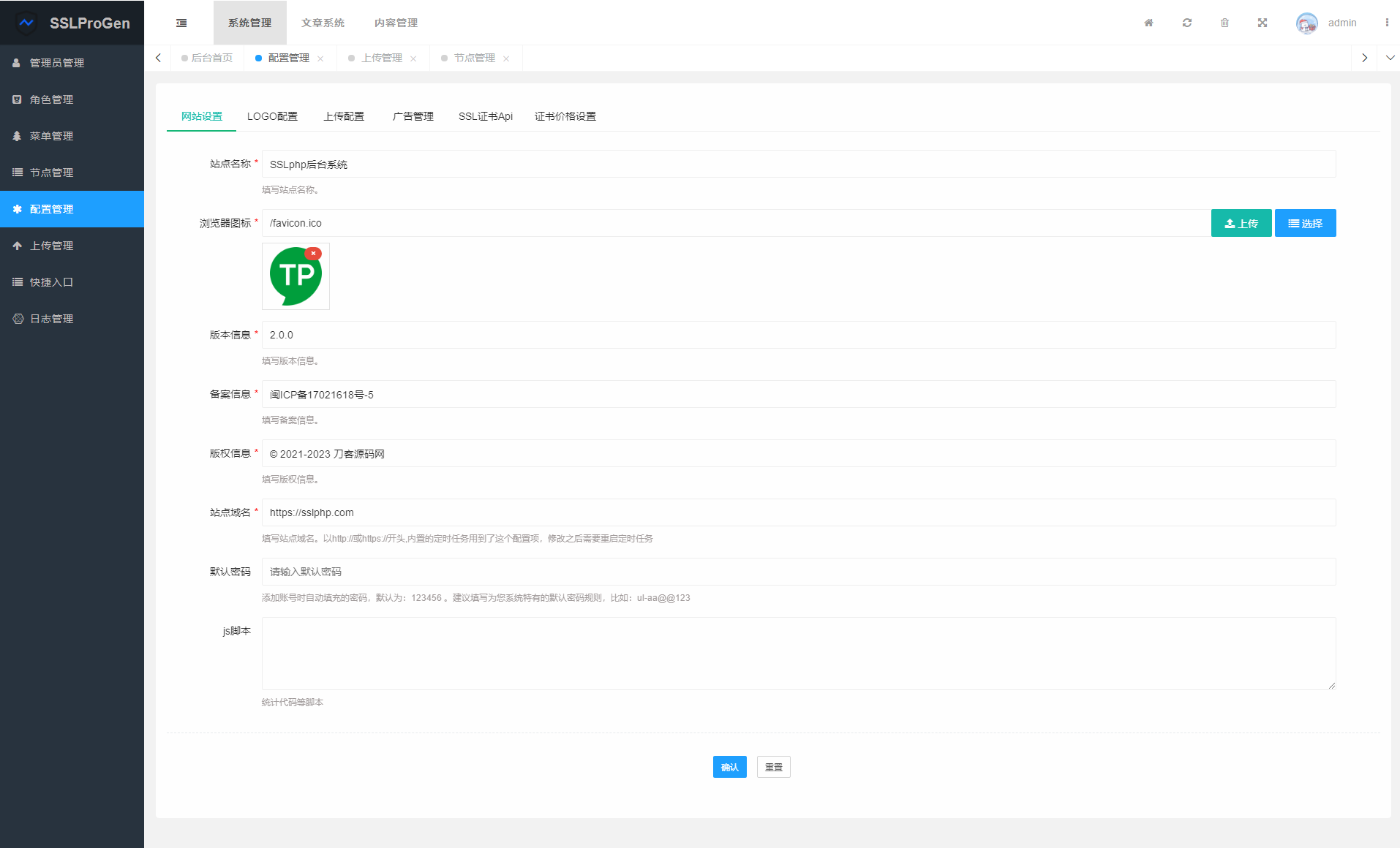Click the 重置 reset button

tap(773, 767)
